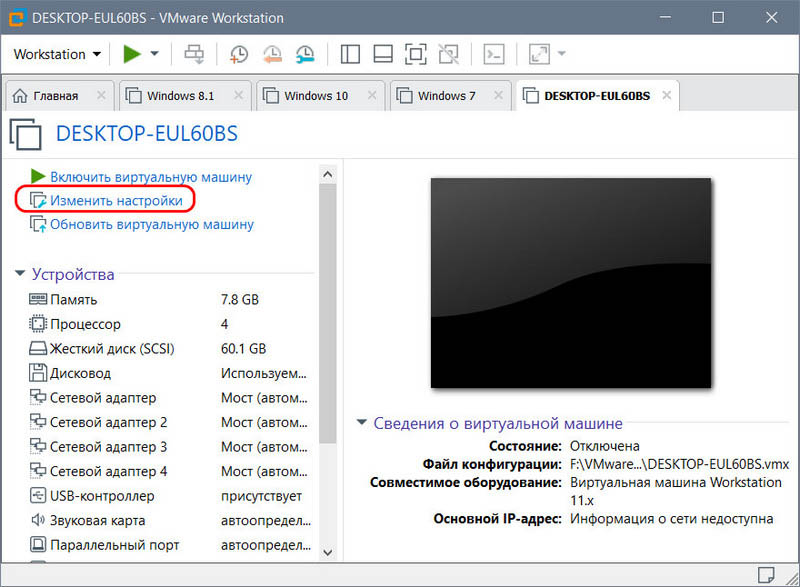Screen dimensions: 800x587
Task: Click Включить виртуальную машину link
Action: coord(151,177)
